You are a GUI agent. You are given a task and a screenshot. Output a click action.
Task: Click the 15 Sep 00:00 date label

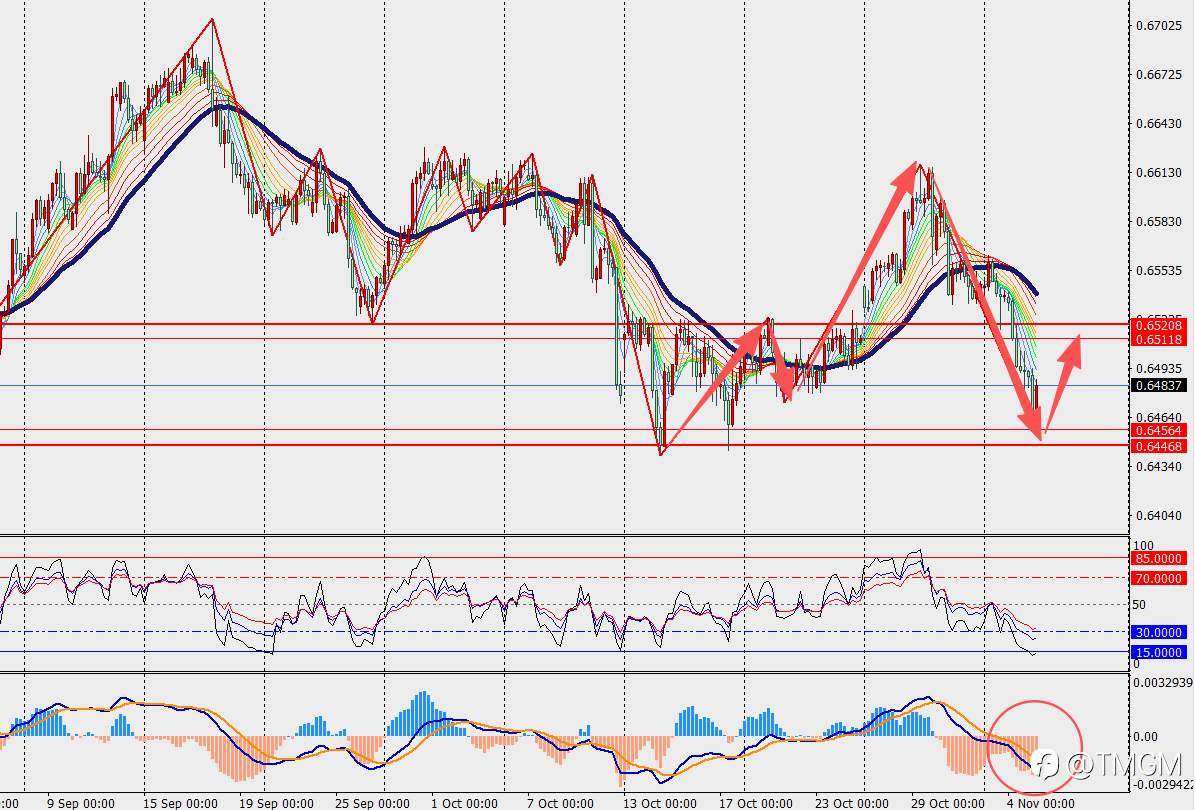(180, 803)
